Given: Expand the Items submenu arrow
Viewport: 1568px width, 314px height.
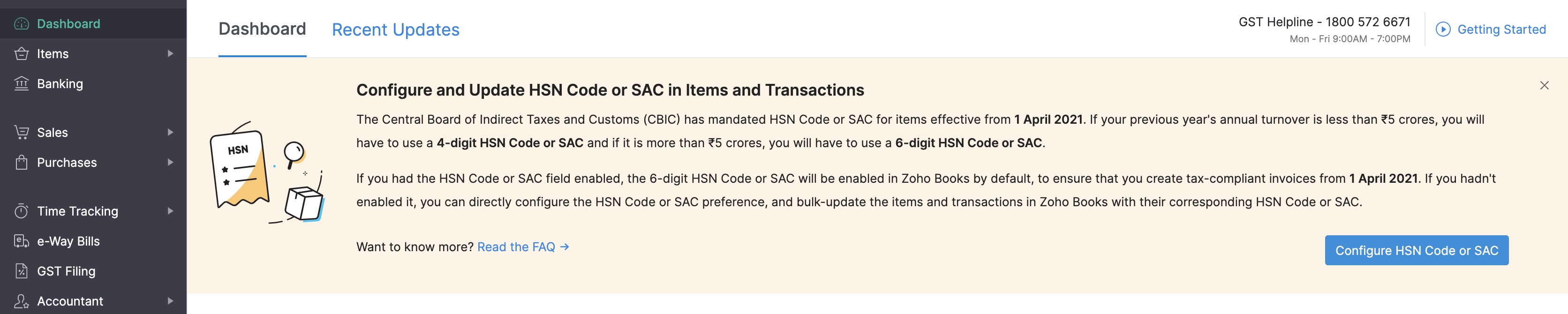Looking at the screenshot, I should pyautogui.click(x=170, y=53).
